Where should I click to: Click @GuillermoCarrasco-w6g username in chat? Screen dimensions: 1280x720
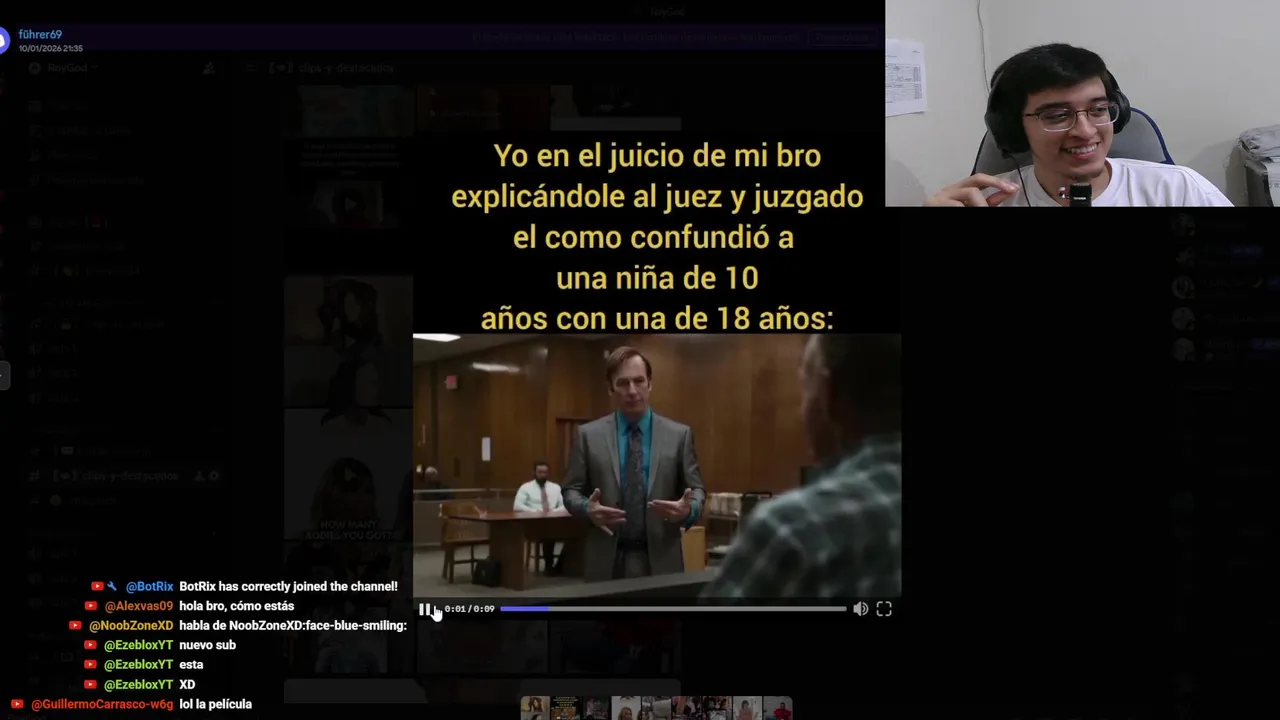click(x=102, y=705)
